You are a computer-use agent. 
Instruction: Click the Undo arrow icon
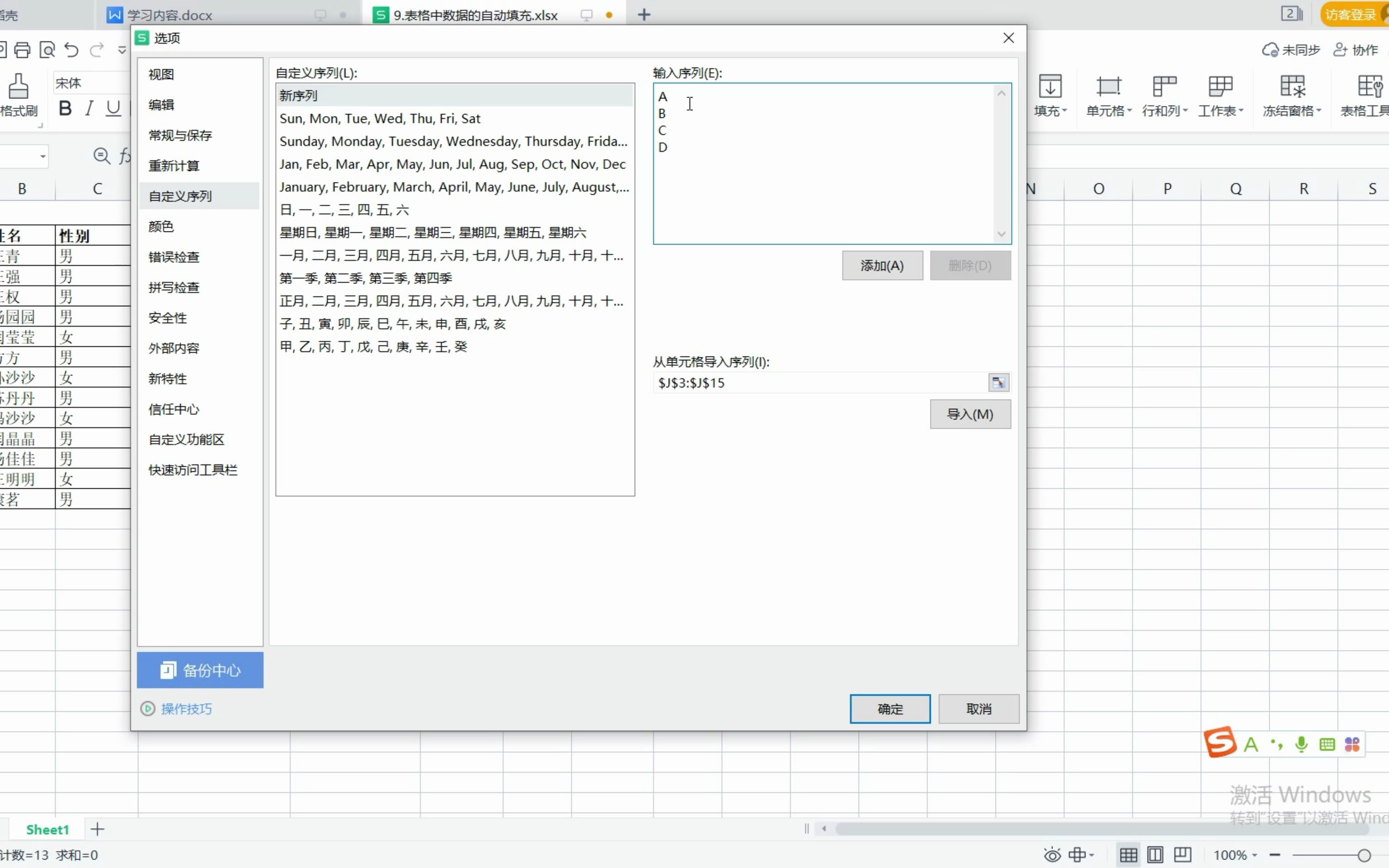72,51
